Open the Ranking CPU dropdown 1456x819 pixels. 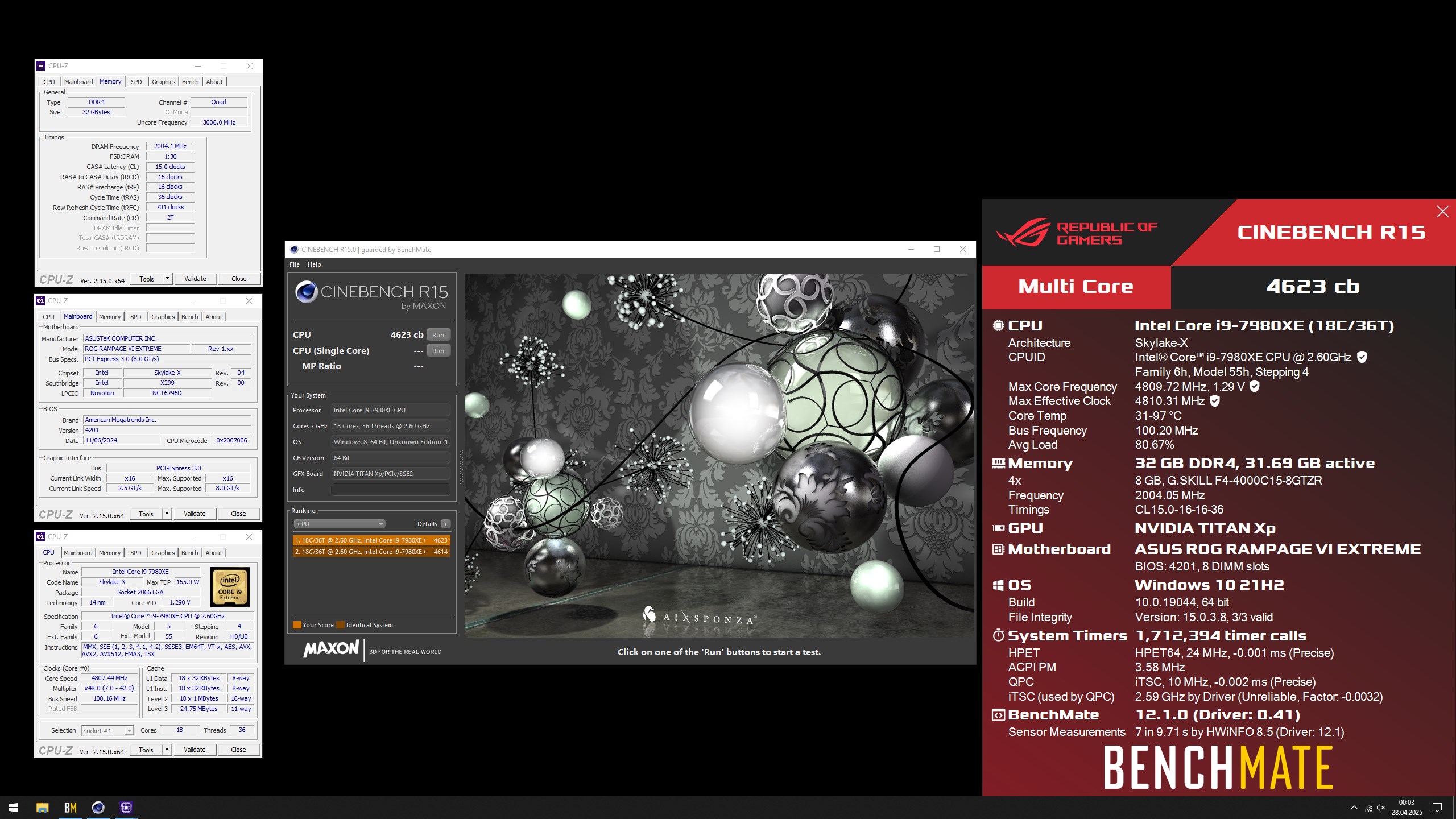point(340,524)
